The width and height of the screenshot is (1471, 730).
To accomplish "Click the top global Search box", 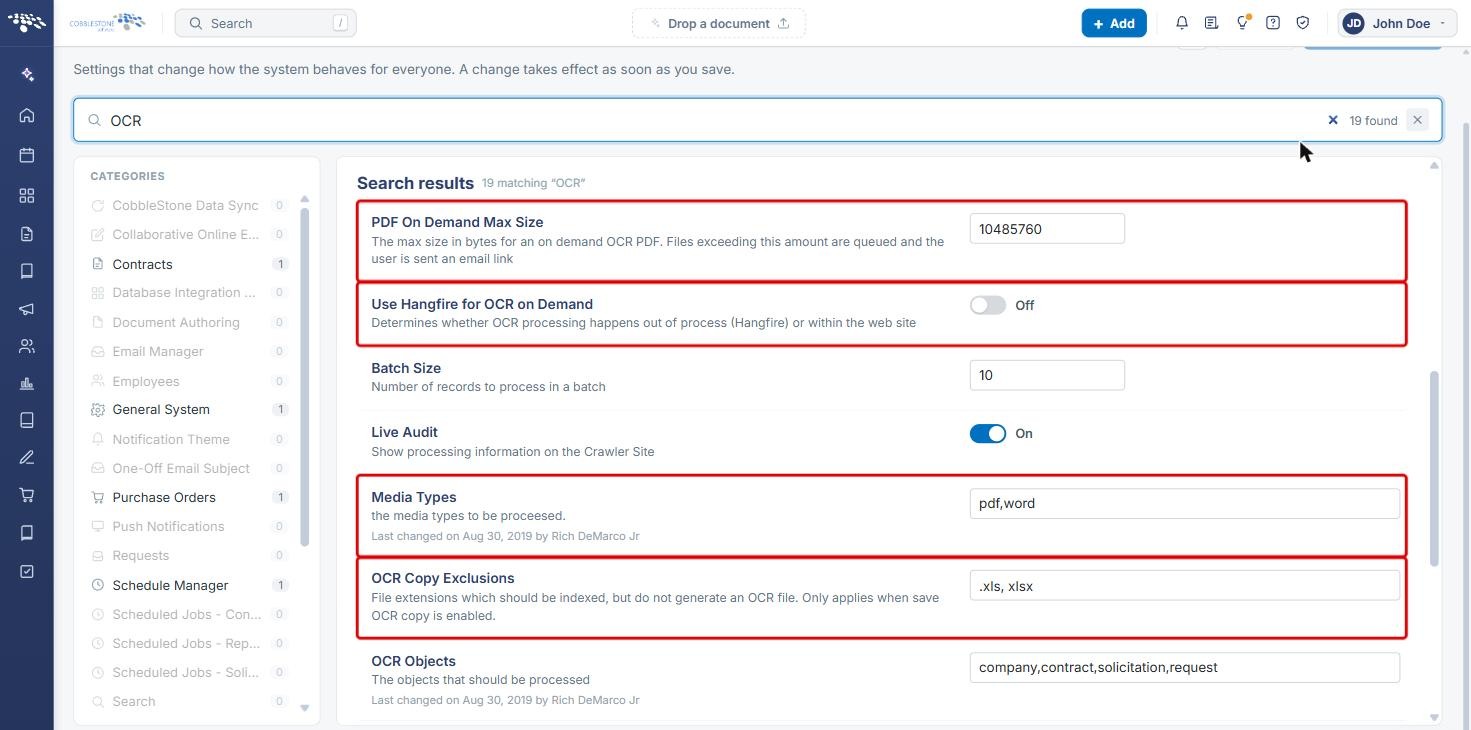I will tap(266, 23).
